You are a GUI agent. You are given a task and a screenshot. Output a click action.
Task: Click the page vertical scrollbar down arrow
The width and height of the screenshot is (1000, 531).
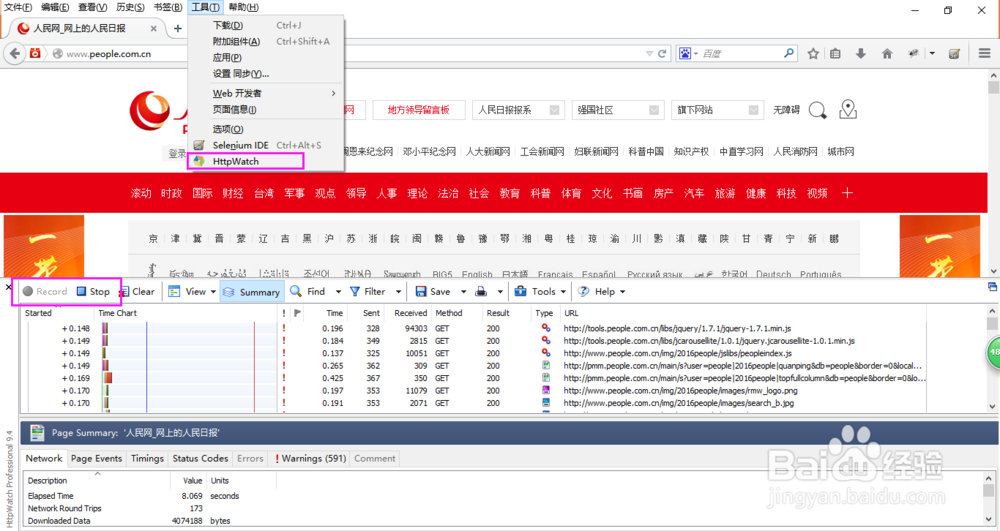(993, 272)
